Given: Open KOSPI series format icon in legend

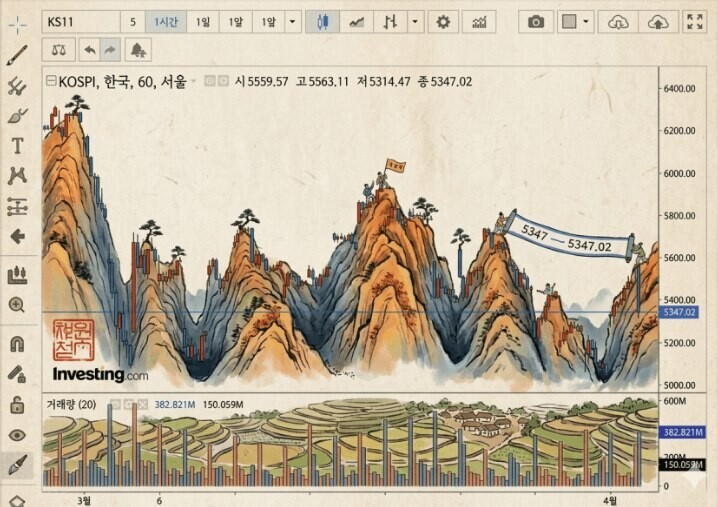Looking at the screenshot, I should coord(223,82).
